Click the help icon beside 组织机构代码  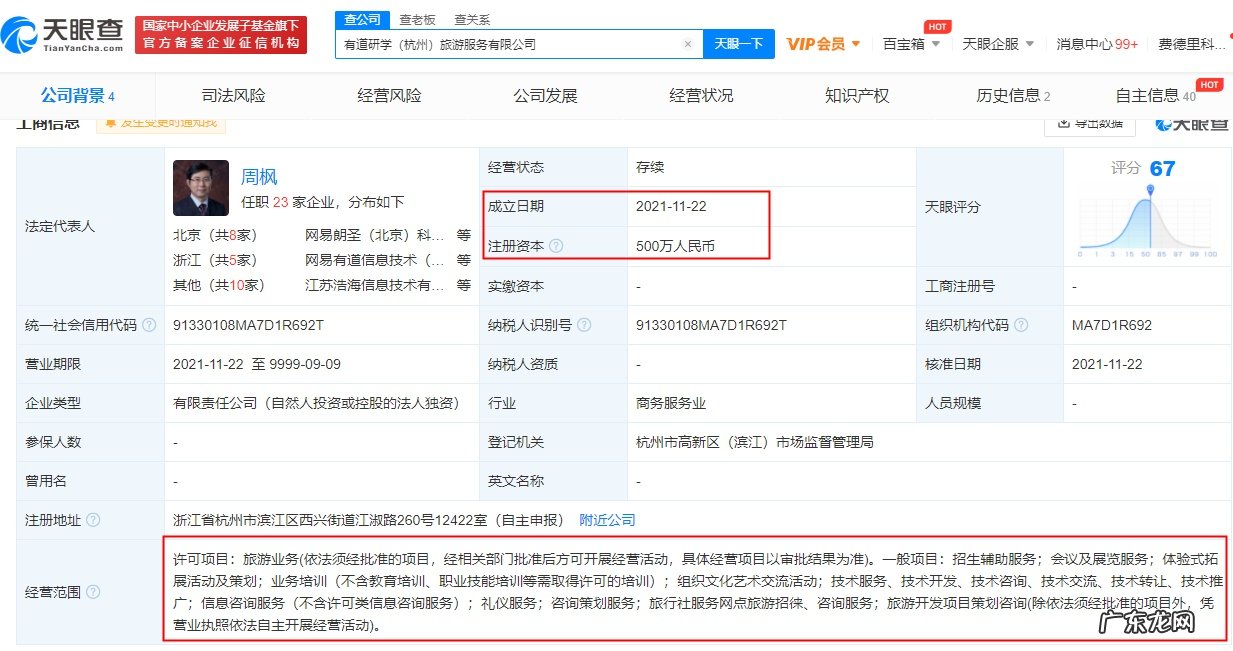[x=1021, y=325]
